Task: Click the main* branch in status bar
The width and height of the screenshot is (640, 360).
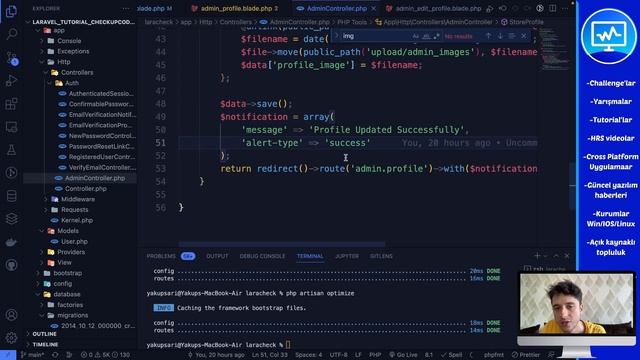Action: point(33,355)
